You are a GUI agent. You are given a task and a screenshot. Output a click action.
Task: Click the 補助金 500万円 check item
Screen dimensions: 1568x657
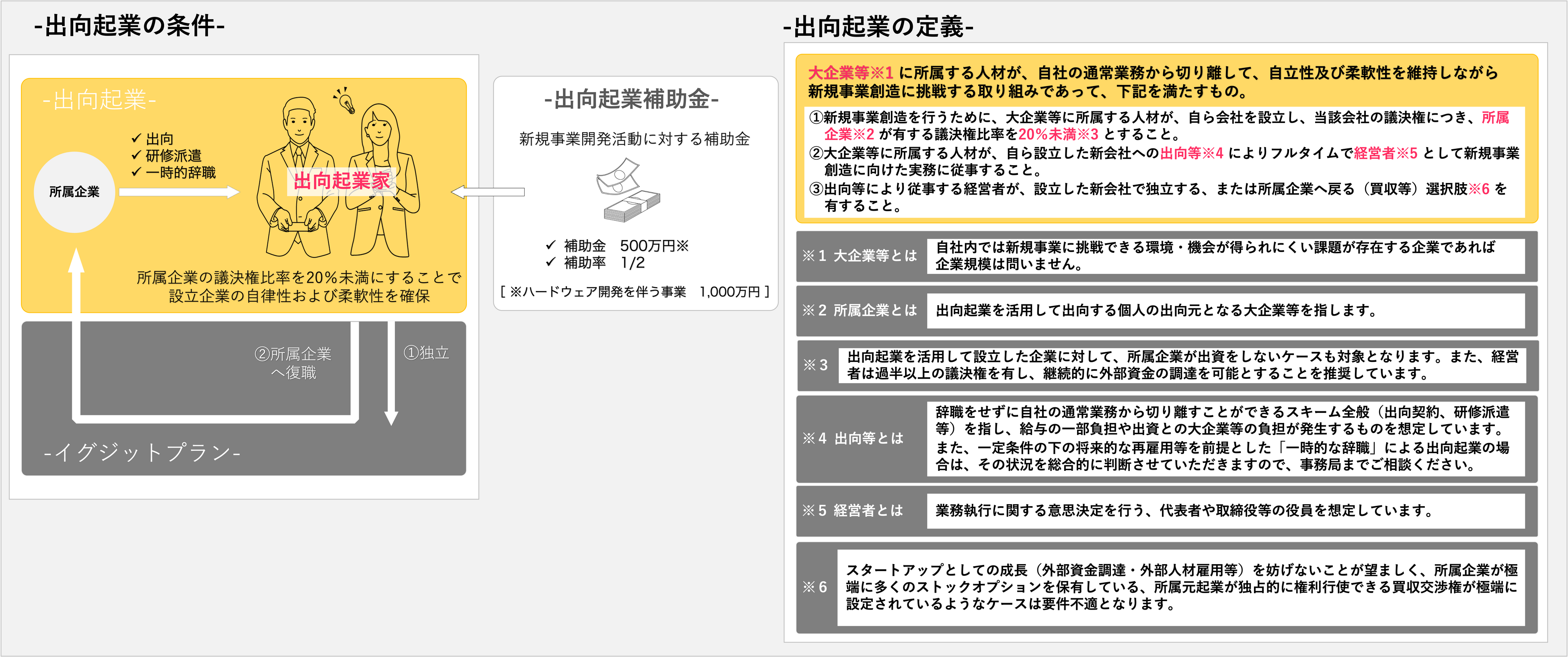coord(617,245)
